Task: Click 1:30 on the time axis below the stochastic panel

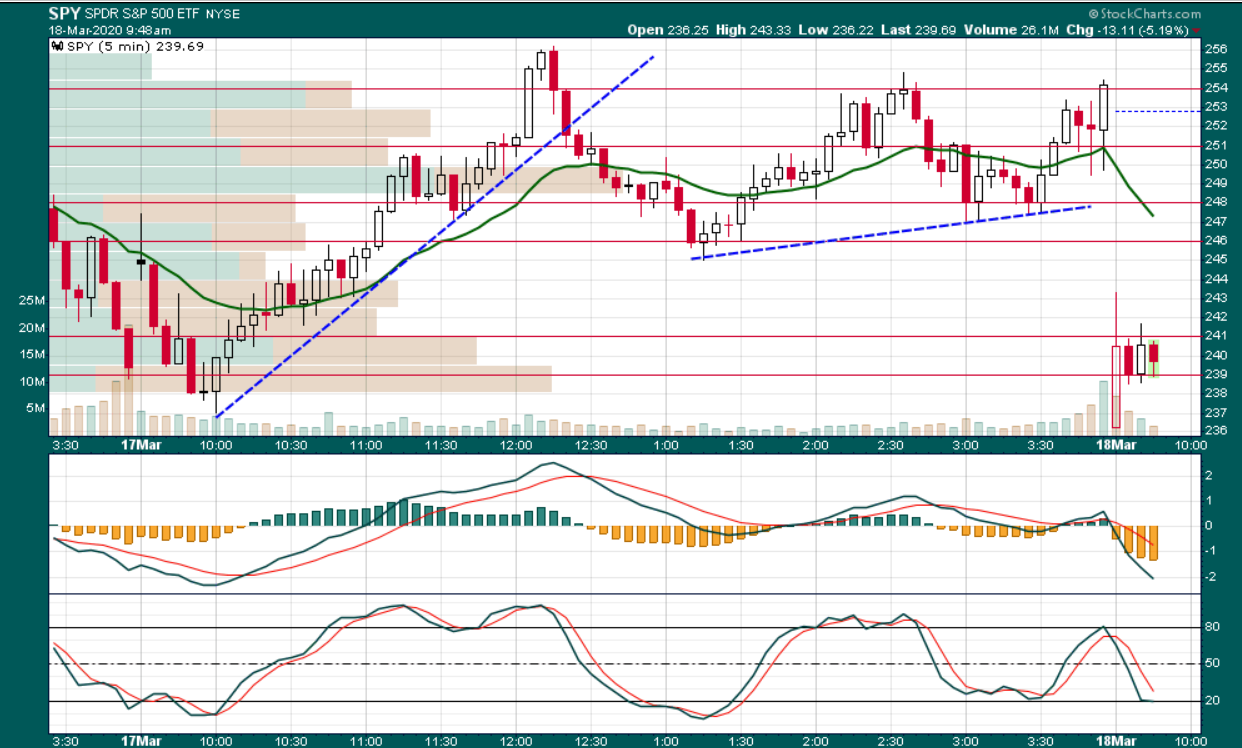Action: (x=740, y=742)
